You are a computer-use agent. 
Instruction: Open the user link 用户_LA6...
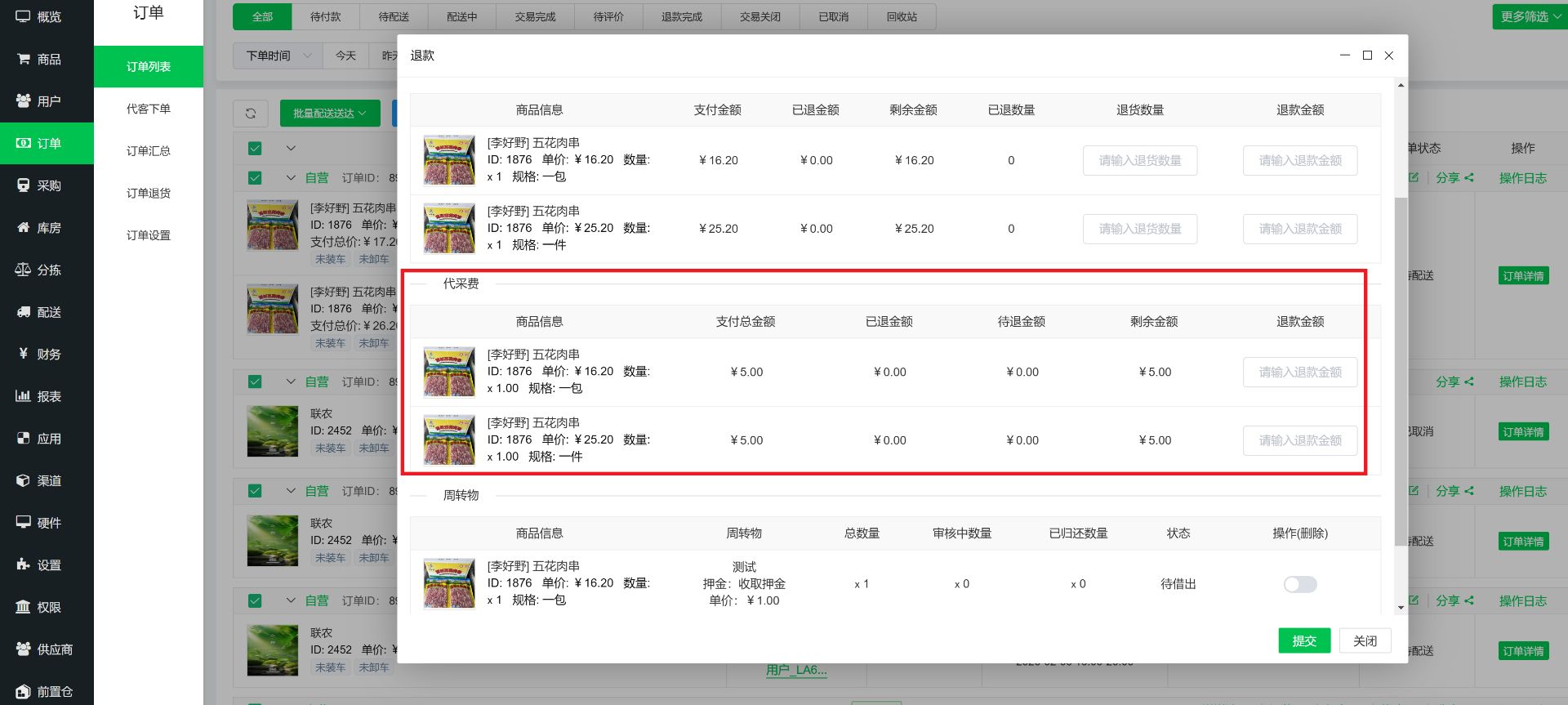tap(796, 671)
